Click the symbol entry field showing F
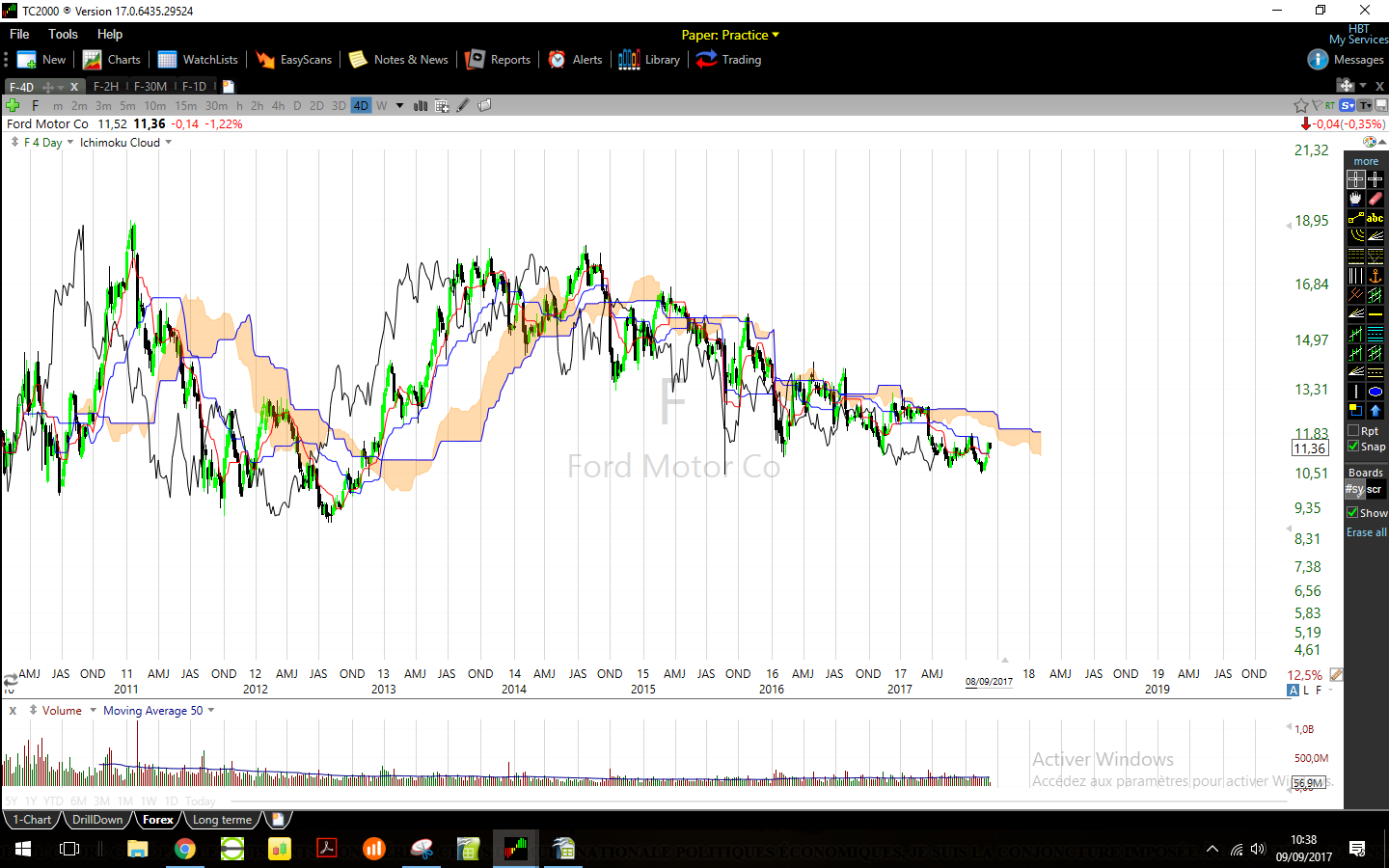This screenshot has width=1389, height=868. pos(35,106)
